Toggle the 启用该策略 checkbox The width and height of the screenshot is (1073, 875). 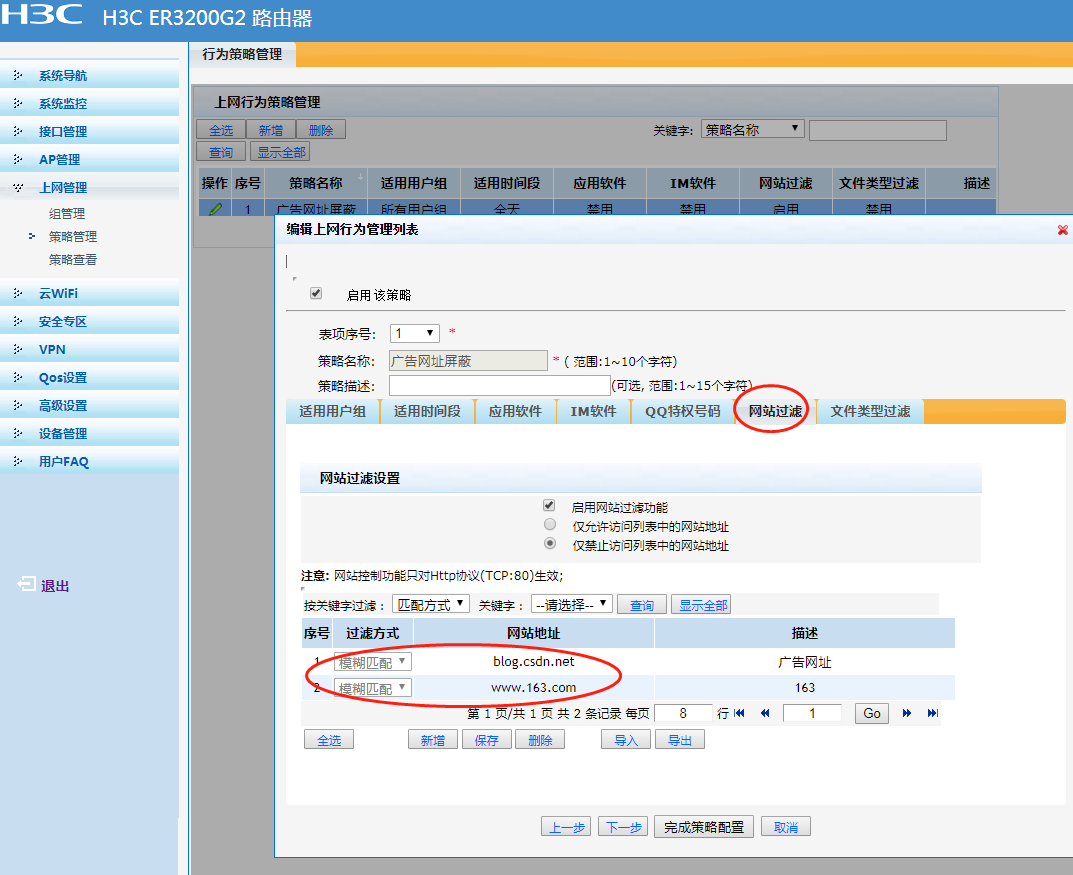point(316,293)
